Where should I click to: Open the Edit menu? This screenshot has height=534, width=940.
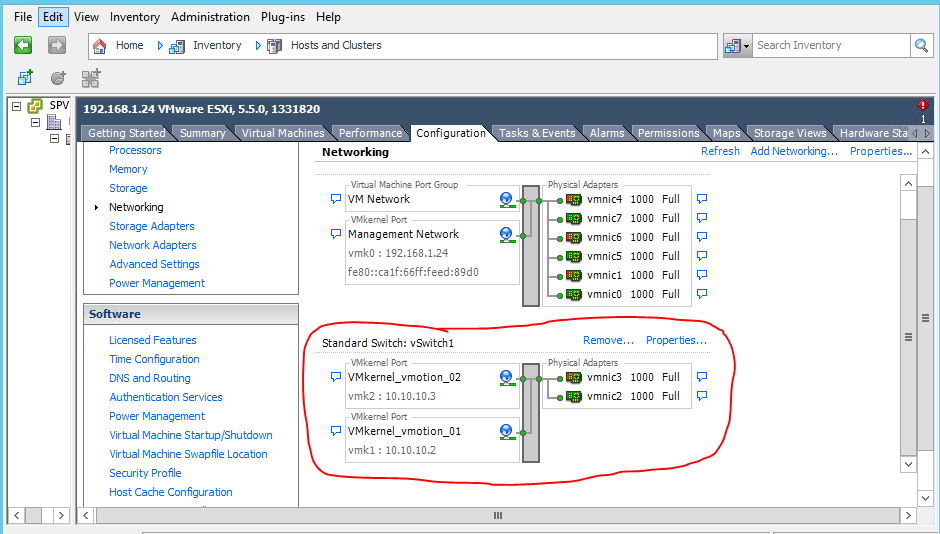pos(53,17)
